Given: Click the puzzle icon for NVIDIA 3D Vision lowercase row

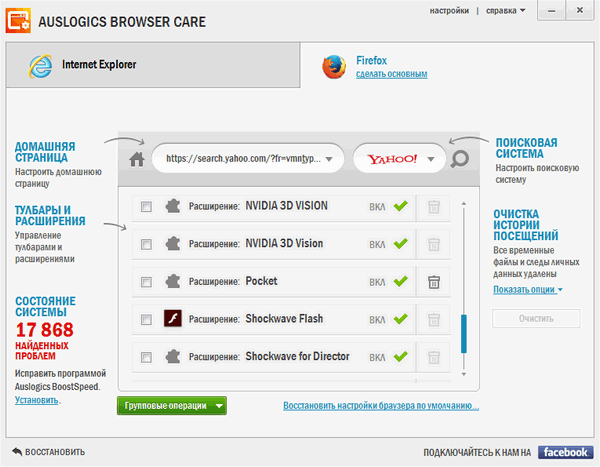Looking at the screenshot, I should pyautogui.click(x=173, y=244).
